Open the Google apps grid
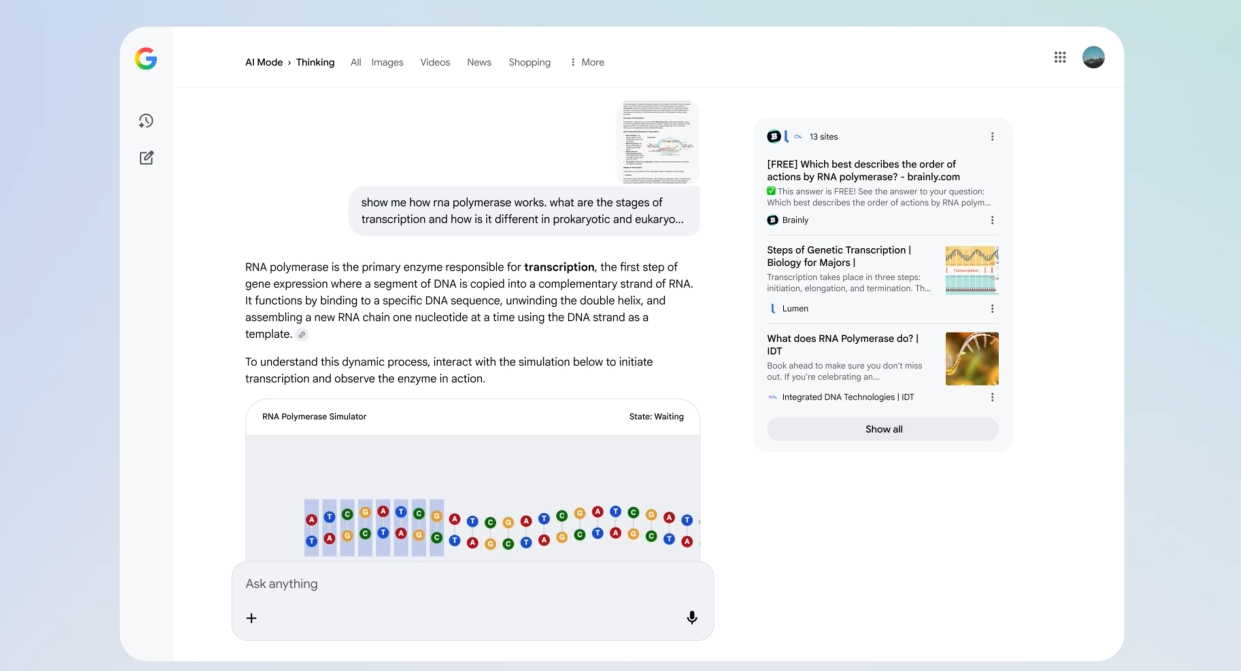The image size is (1241, 671). coord(1060,57)
